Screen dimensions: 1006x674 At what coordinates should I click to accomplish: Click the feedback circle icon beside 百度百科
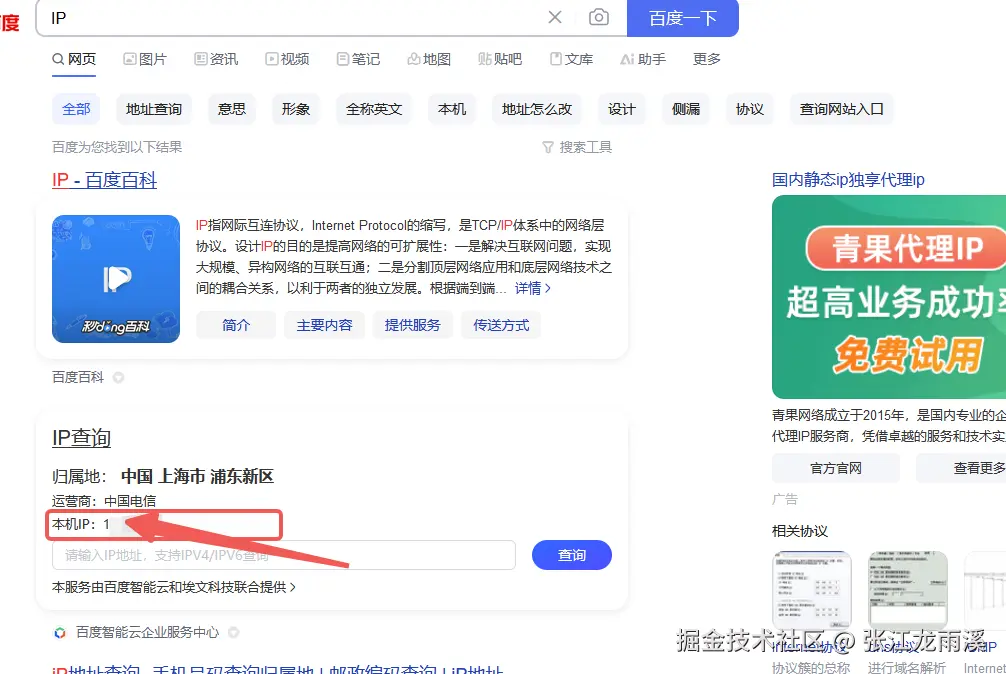coord(118,378)
